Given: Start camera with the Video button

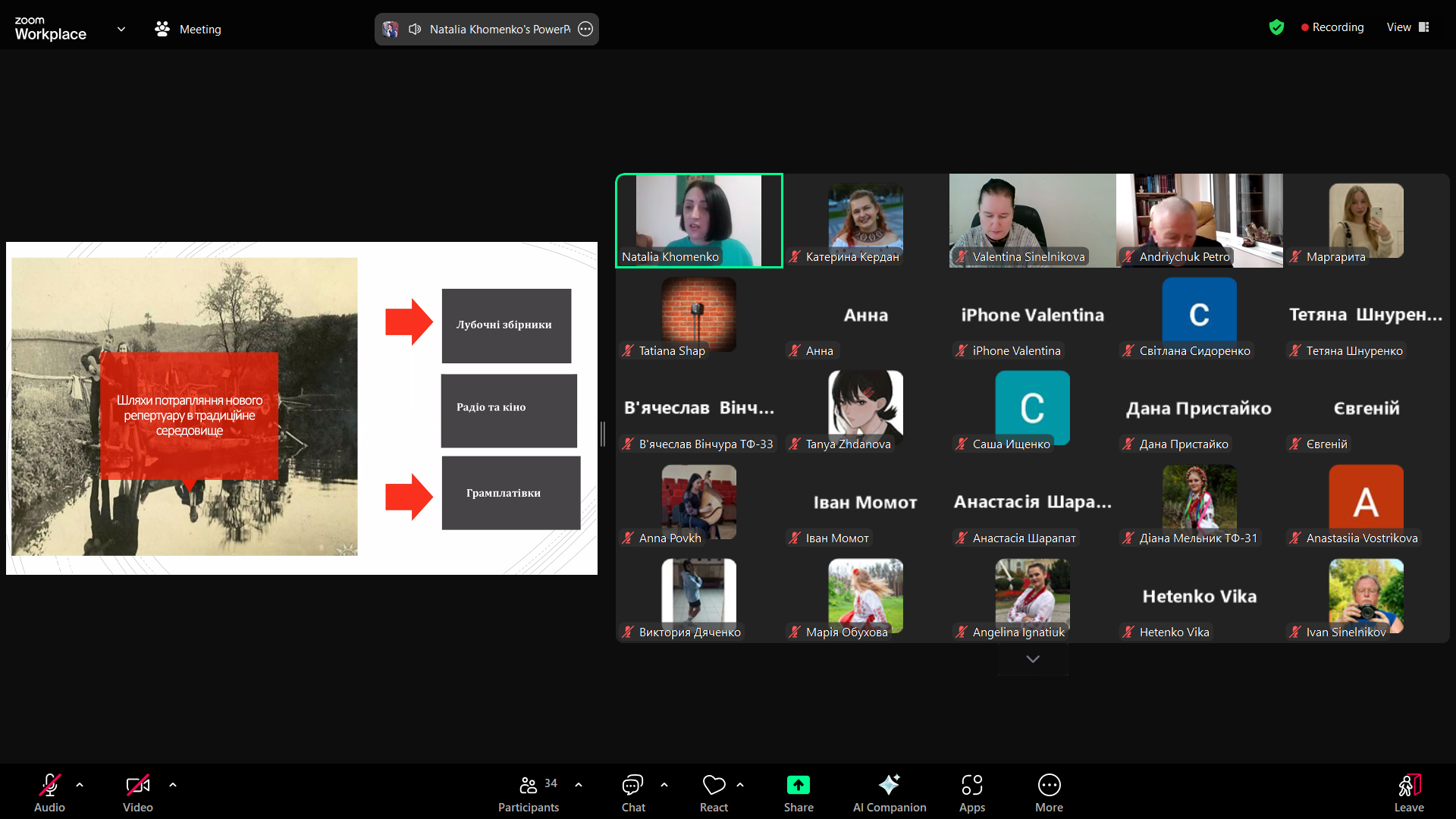Looking at the screenshot, I should click(x=137, y=792).
